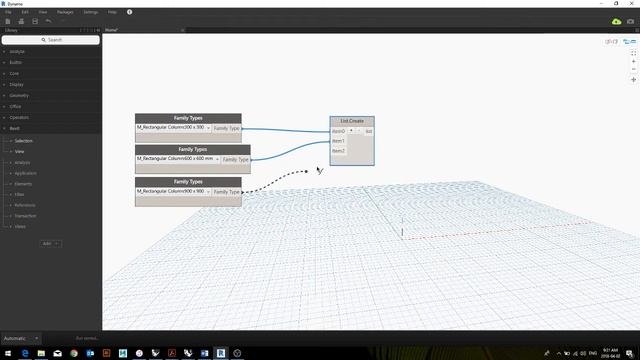
Task: Click the Open file toolbar icon
Action: coord(21,21)
